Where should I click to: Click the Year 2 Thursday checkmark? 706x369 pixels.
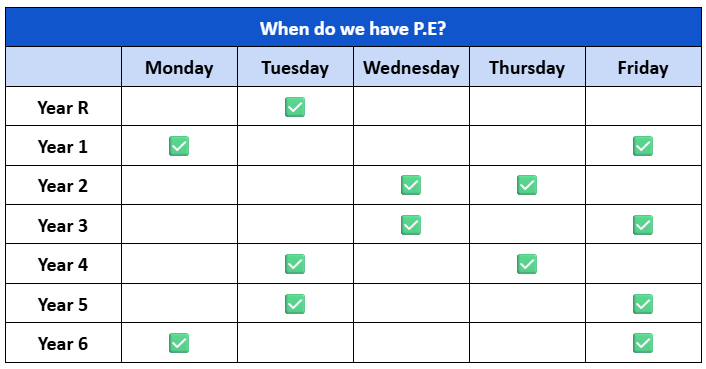coord(527,185)
